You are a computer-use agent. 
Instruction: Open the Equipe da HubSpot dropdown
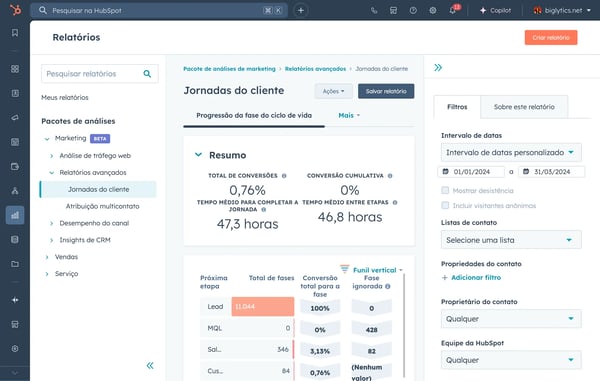[x=511, y=360]
